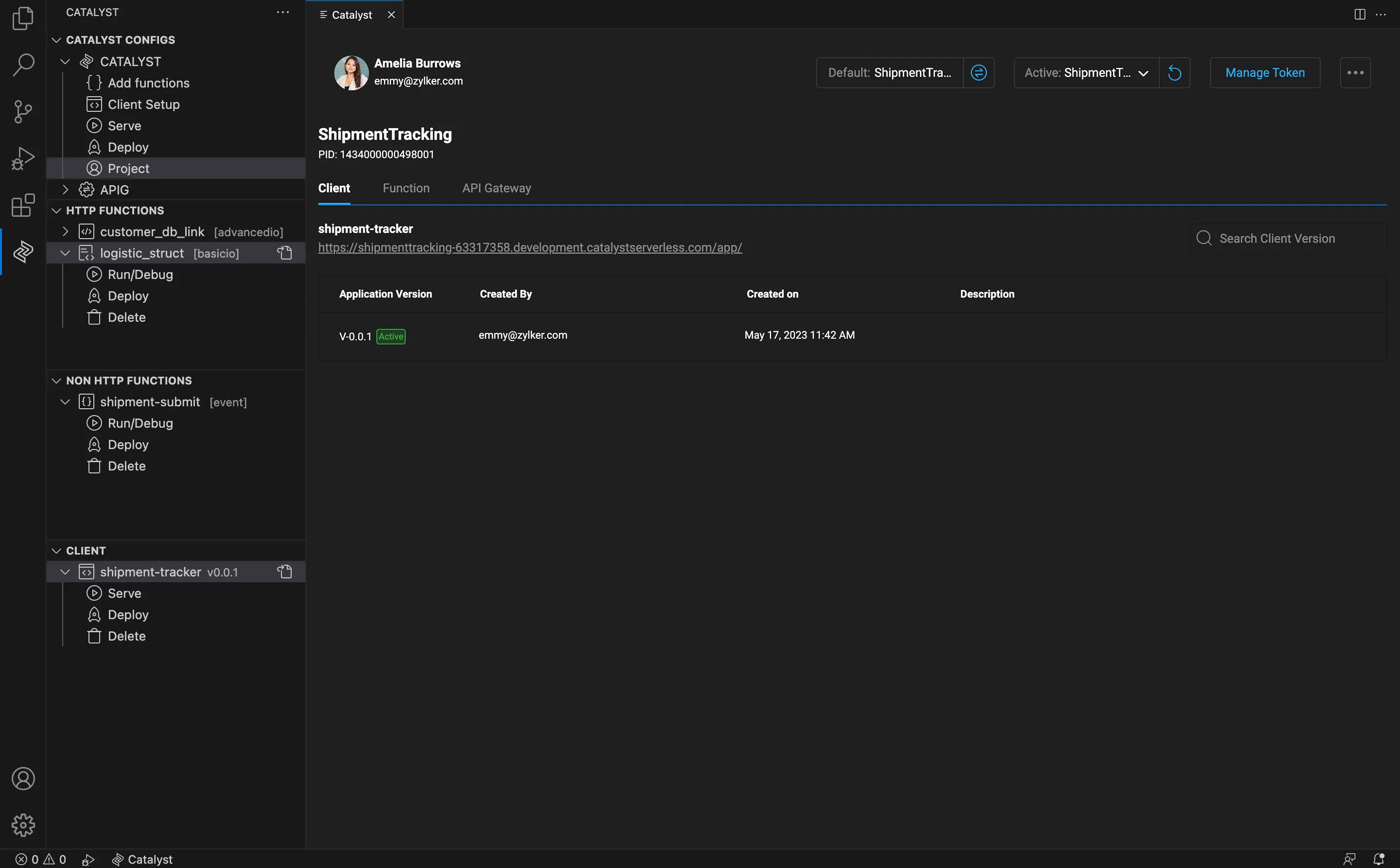Screen dimensions: 1400x868
Task: Focus the Search Client Version field
Action: click(x=1288, y=238)
